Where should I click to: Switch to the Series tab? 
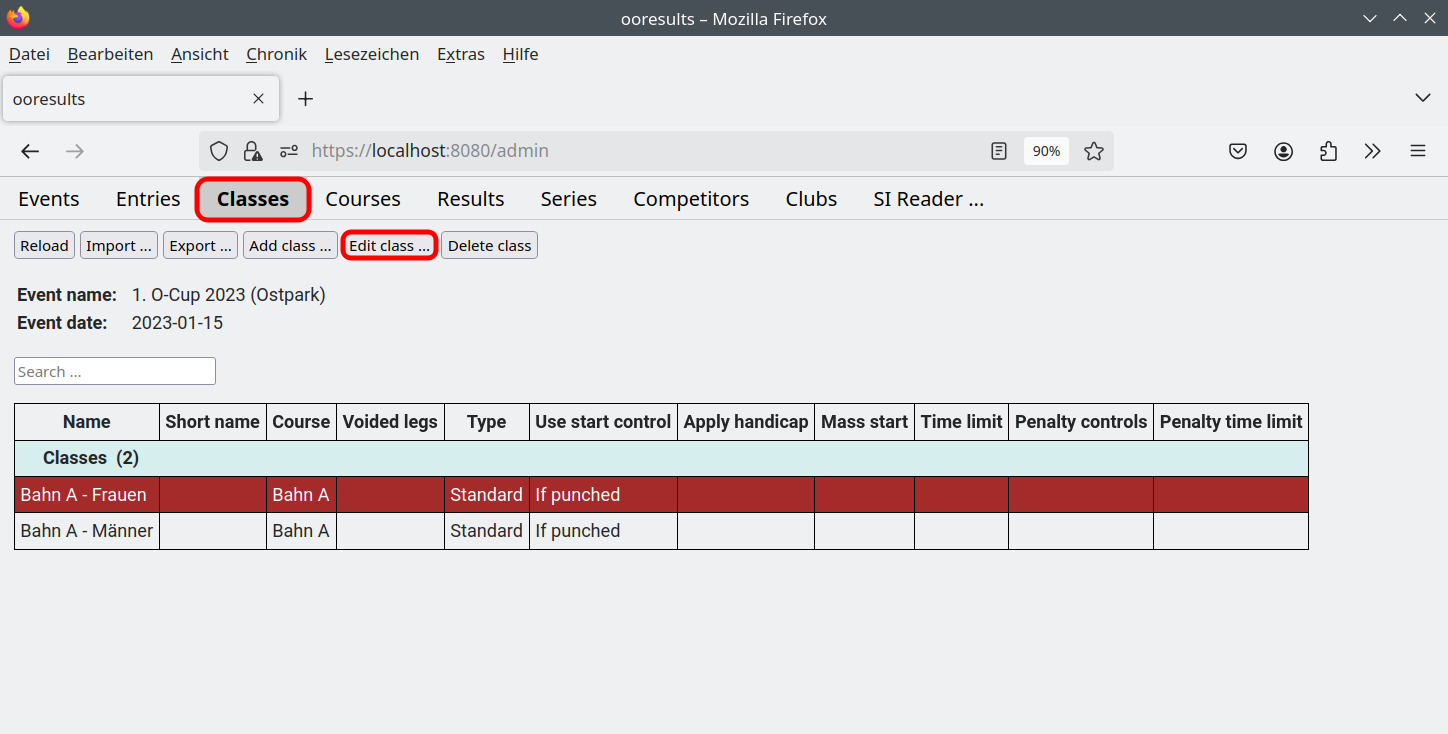[x=569, y=199]
